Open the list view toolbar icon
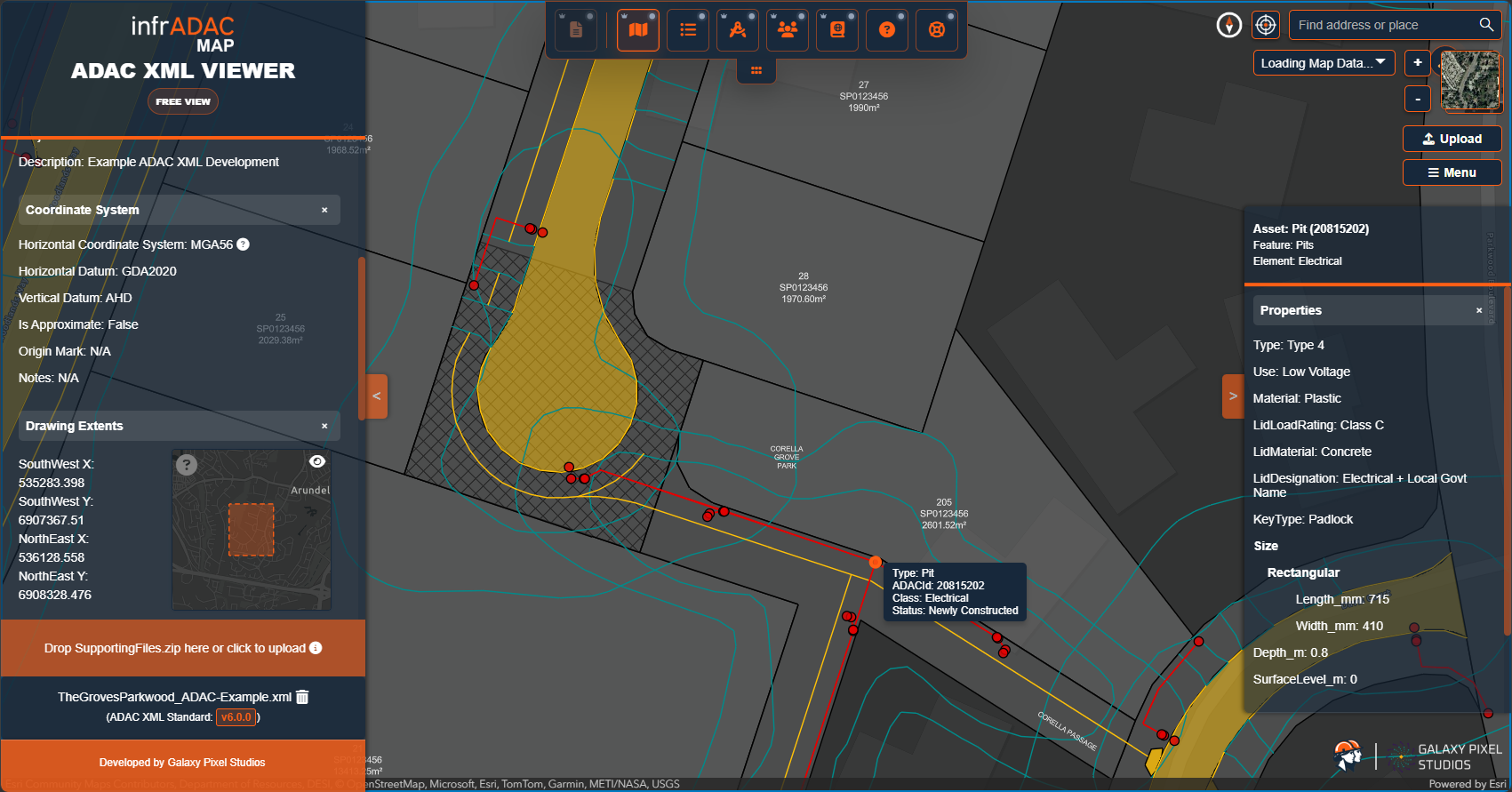Viewport: 1512px width, 792px height. point(688,29)
